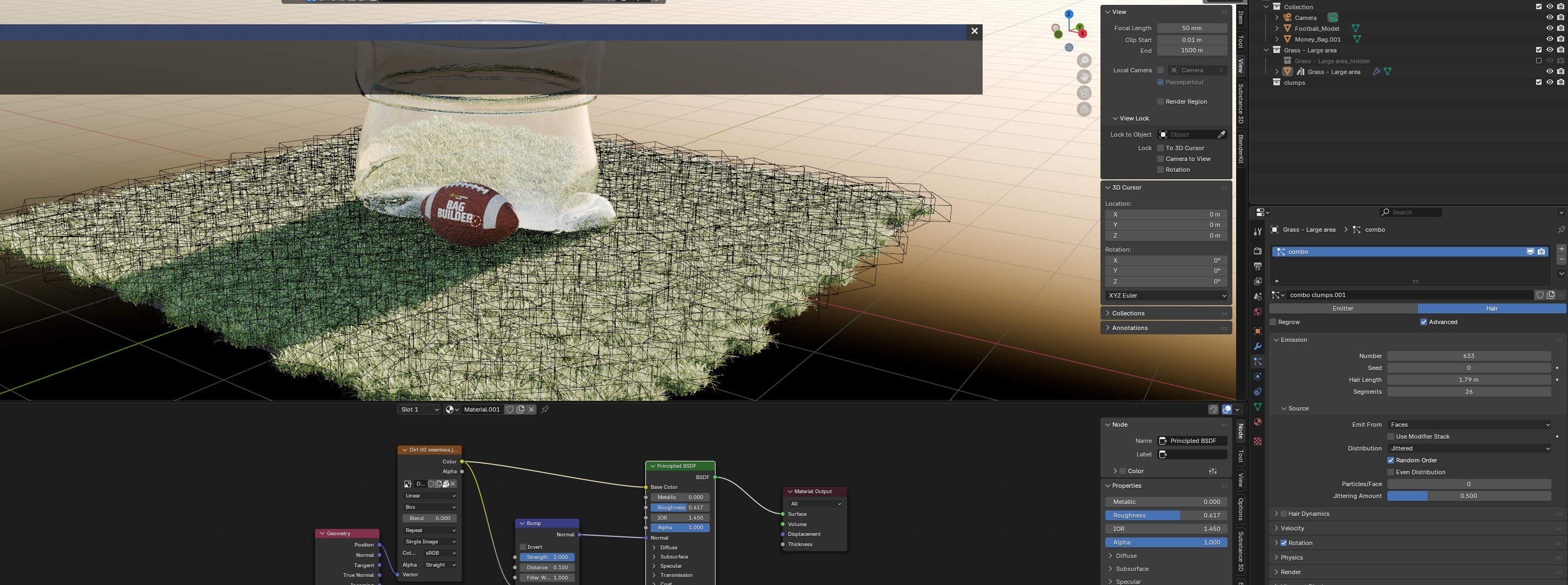
Task: Pin the Material.001 node tree
Action: point(545,409)
